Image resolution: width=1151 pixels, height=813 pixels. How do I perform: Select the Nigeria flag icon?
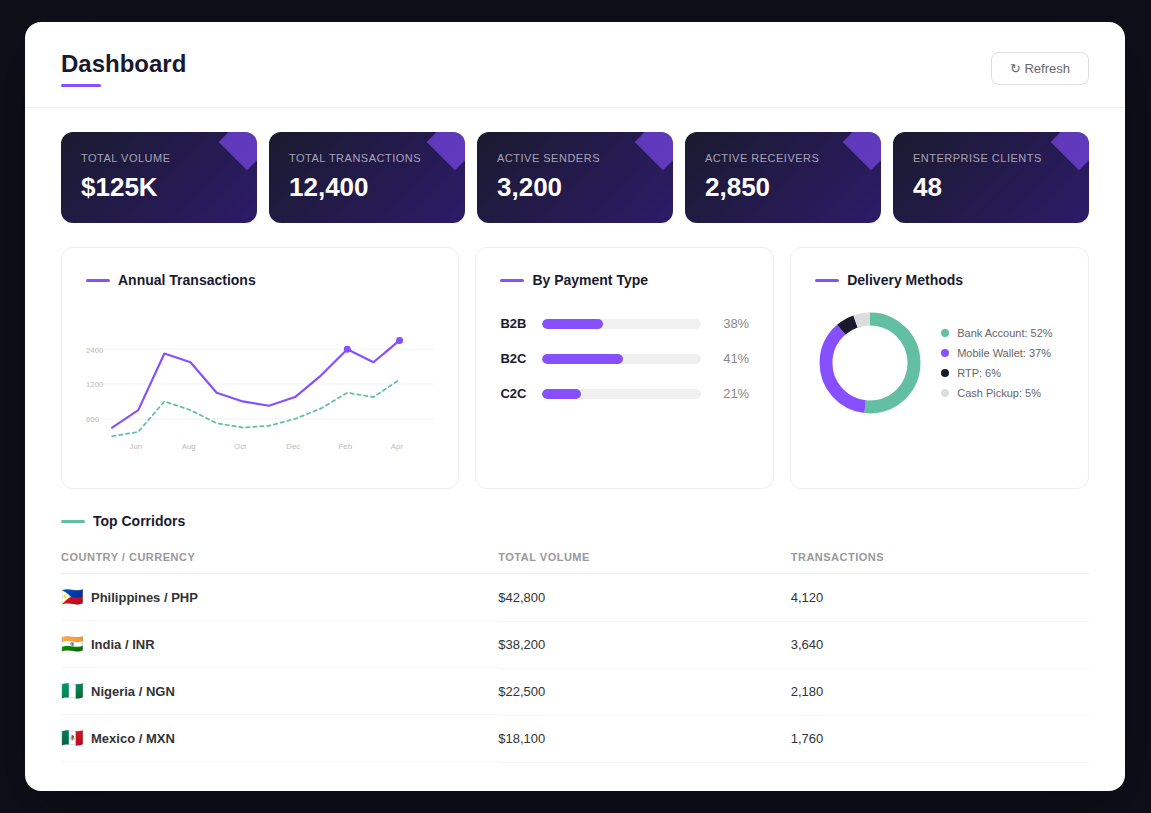(x=70, y=691)
